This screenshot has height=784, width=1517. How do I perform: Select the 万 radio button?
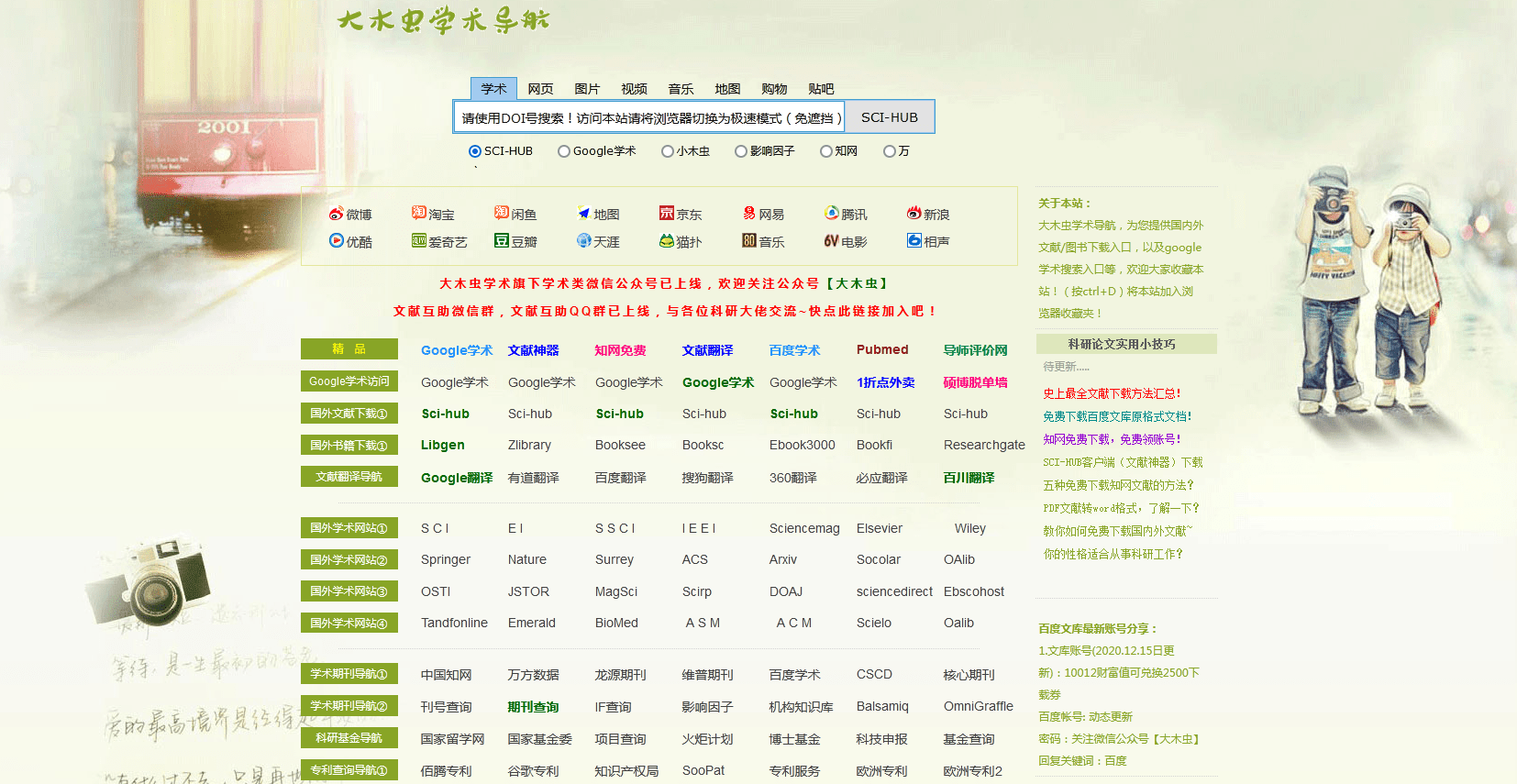click(890, 151)
